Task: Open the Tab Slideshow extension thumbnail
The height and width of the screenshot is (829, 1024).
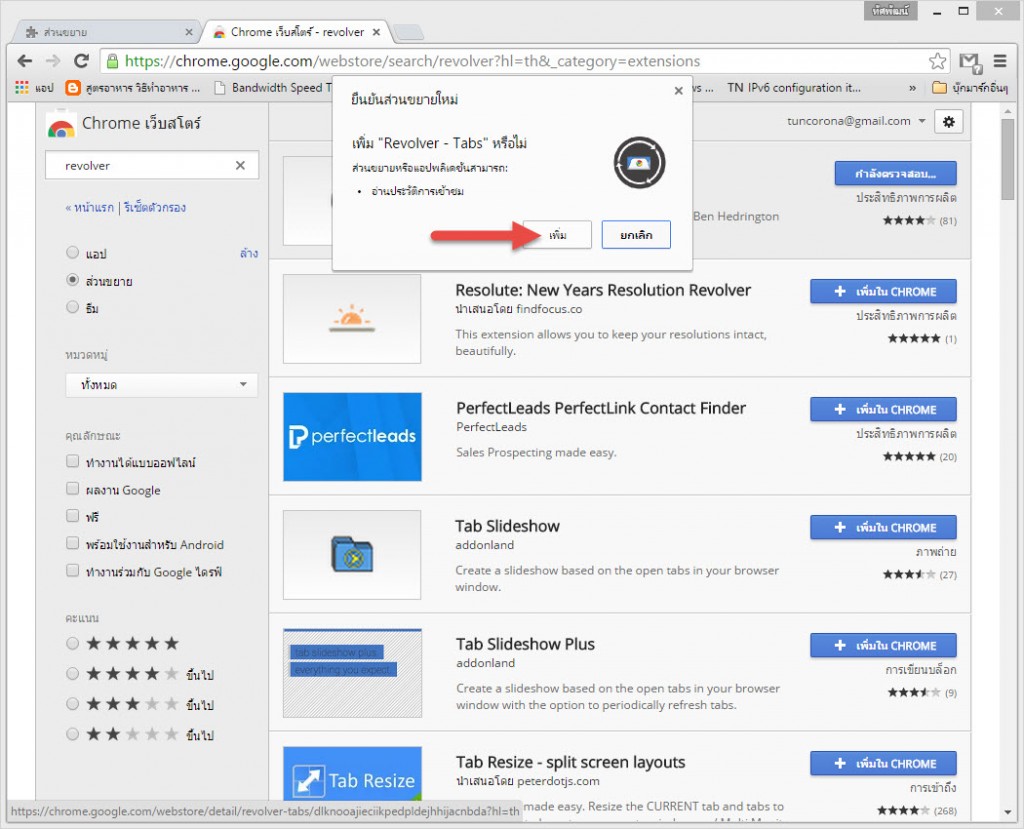Action: point(352,554)
